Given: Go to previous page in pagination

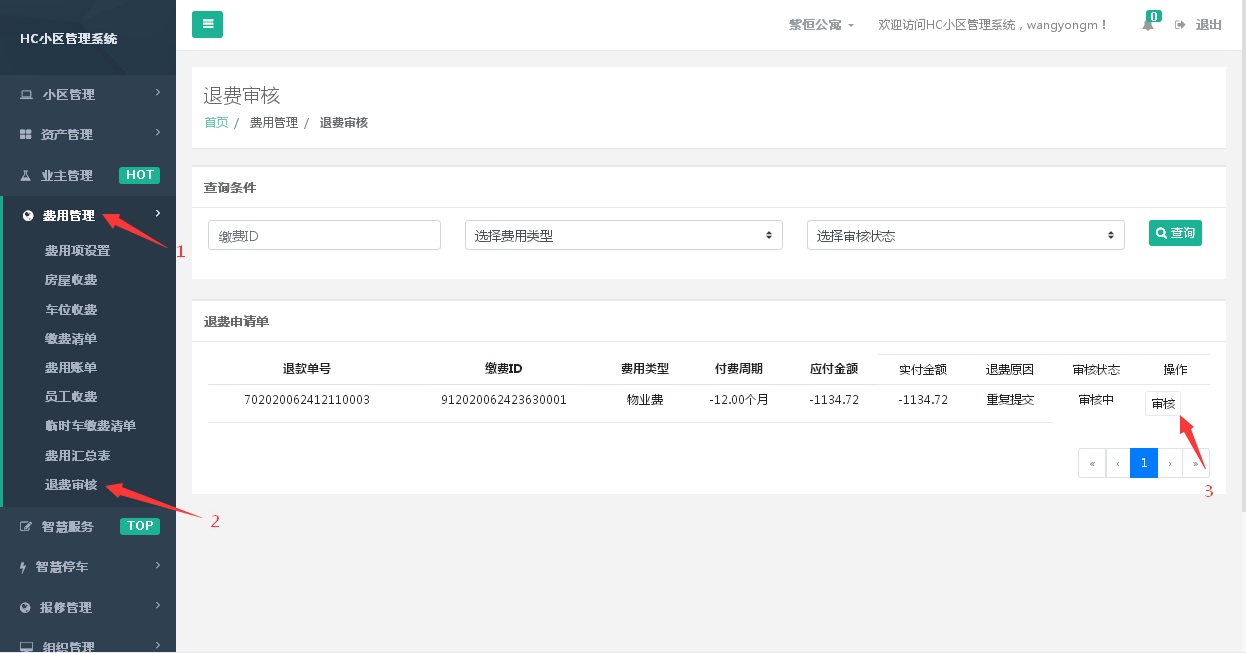Looking at the screenshot, I should [x=1118, y=463].
